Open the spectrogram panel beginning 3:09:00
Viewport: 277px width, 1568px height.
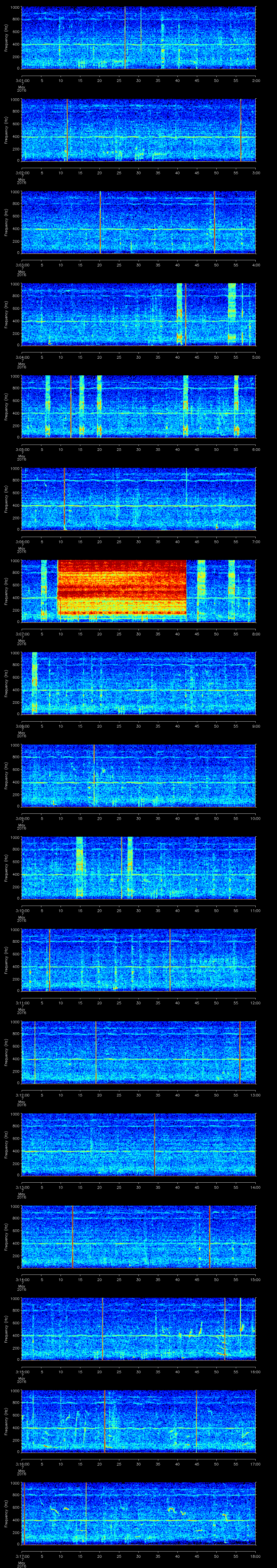139,776
